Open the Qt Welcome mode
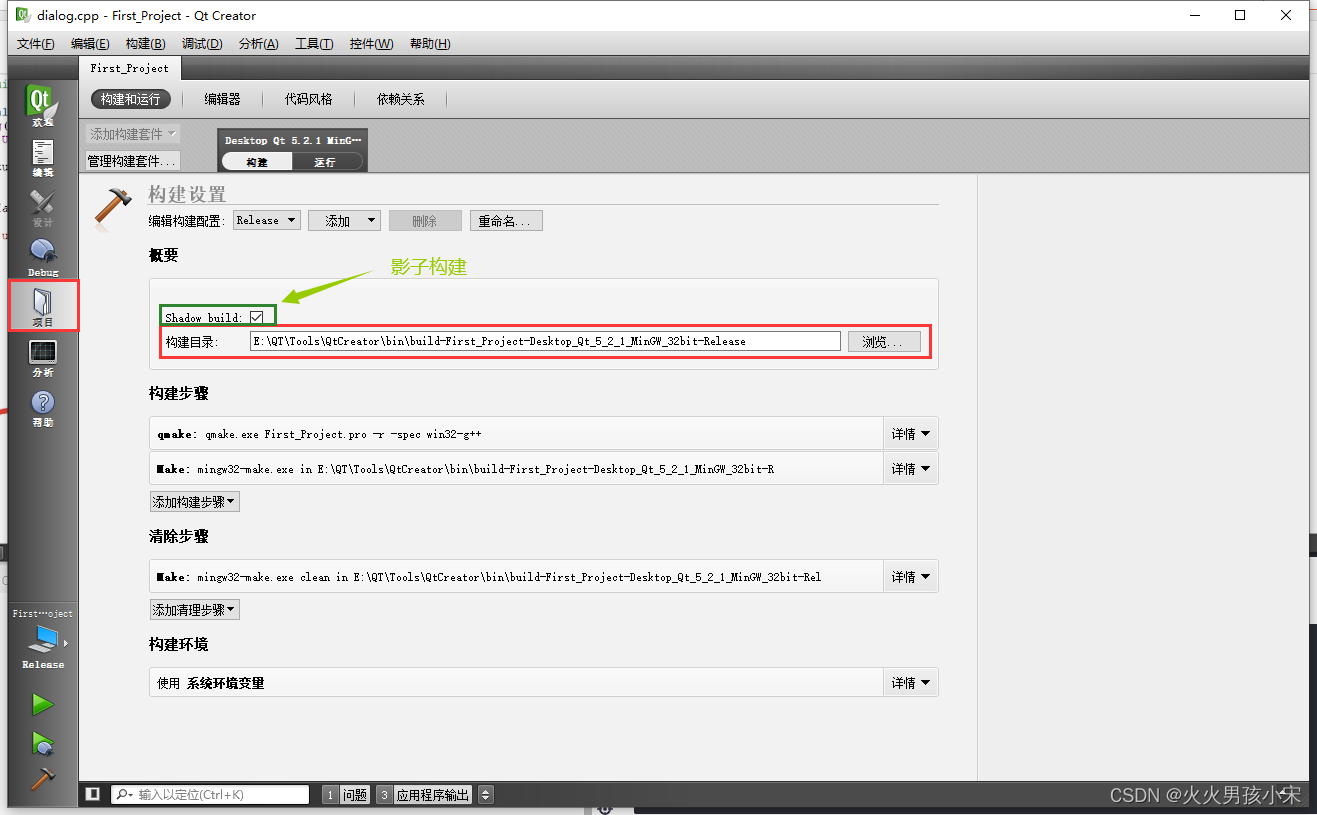Screen dimensions: 1317x815 pyautogui.click(x=42, y=105)
